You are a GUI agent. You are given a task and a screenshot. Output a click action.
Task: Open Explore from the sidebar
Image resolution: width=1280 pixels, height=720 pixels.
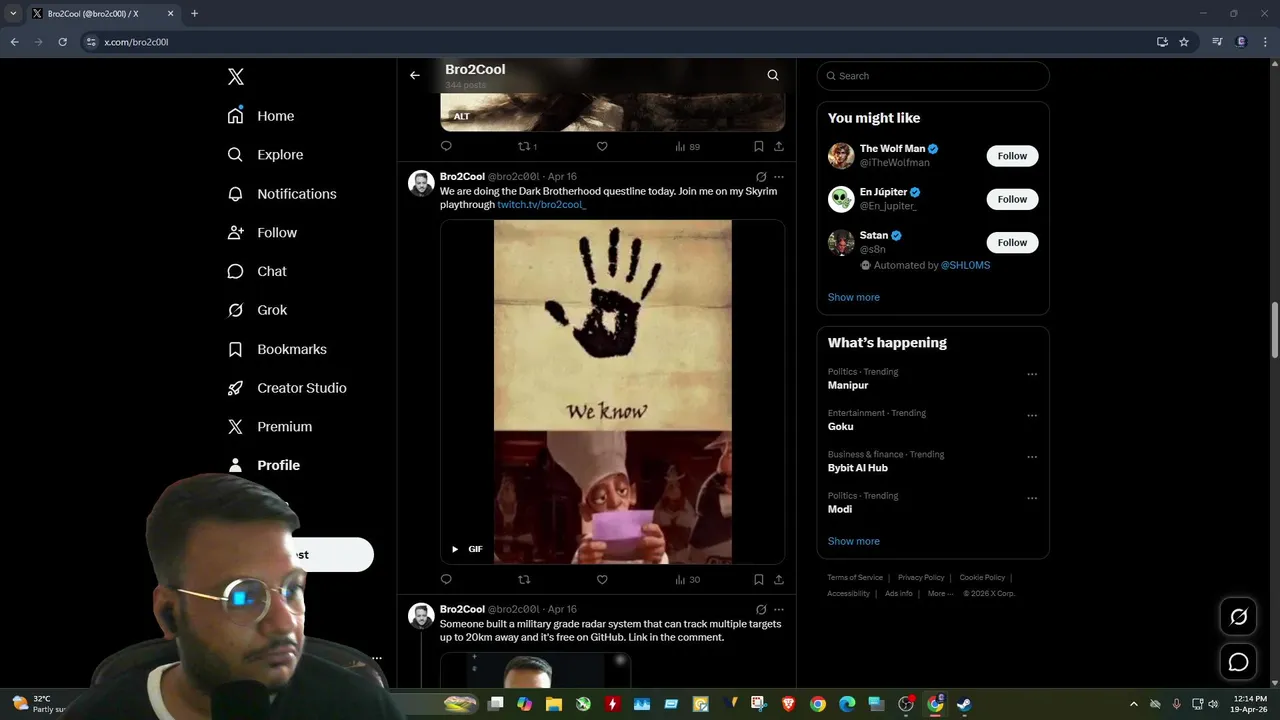265,155
